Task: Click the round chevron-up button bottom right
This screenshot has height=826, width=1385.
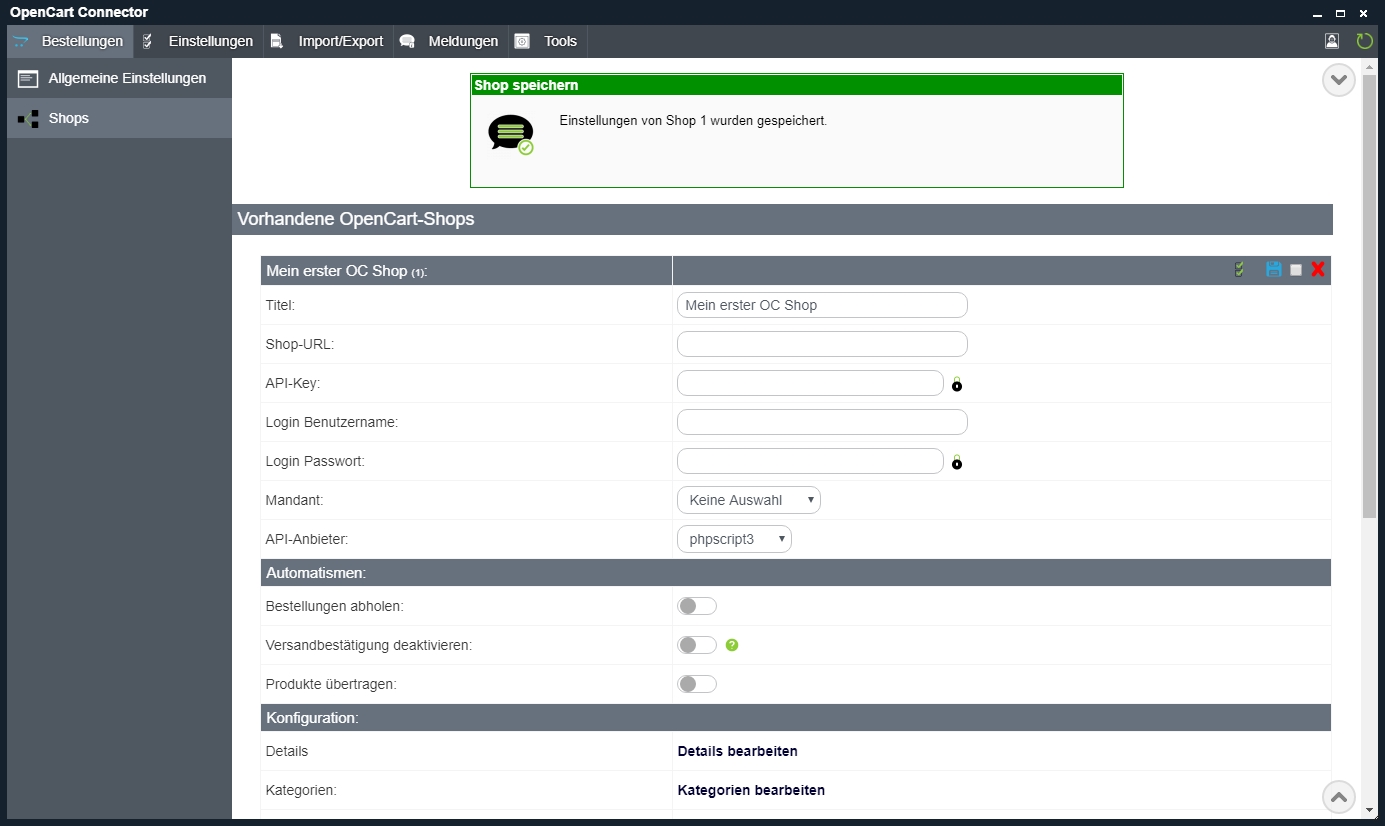Action: coord(1339,797)
